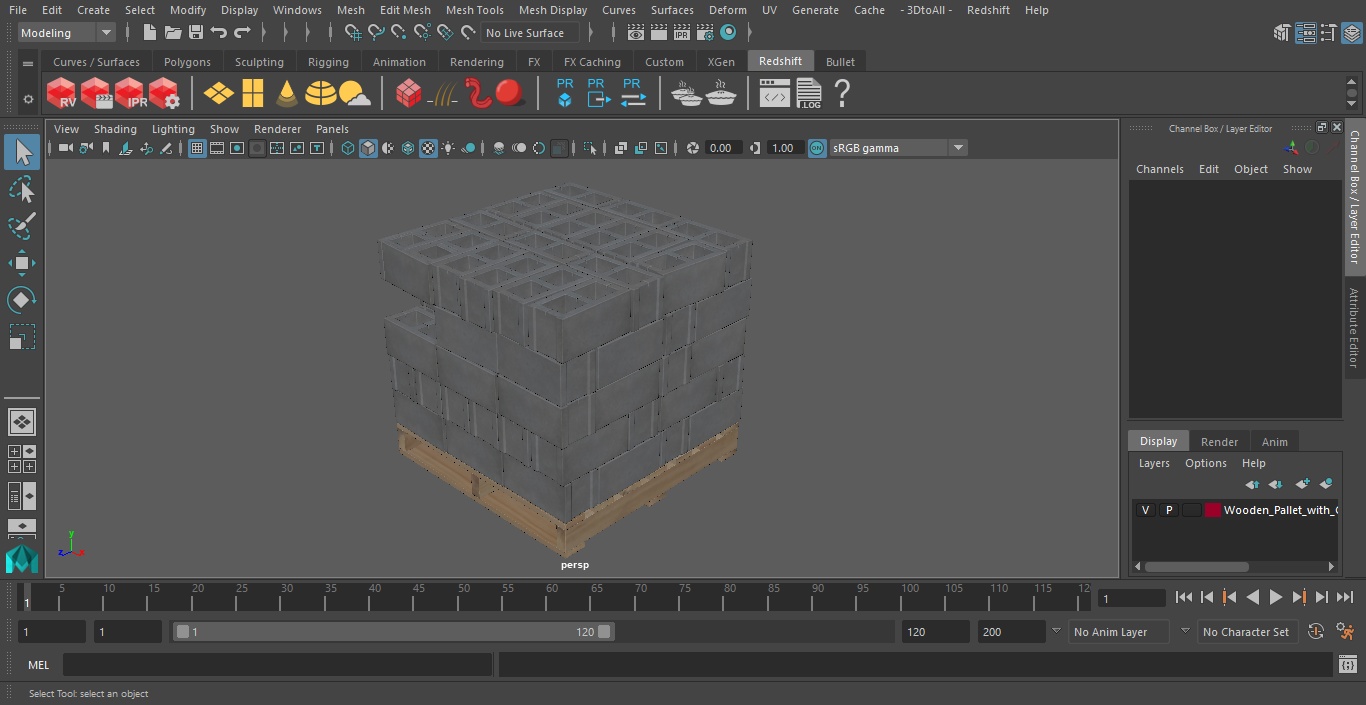Toggle sRGB gamma color management button
The image size is (1366, 705).
coord(817,148)
